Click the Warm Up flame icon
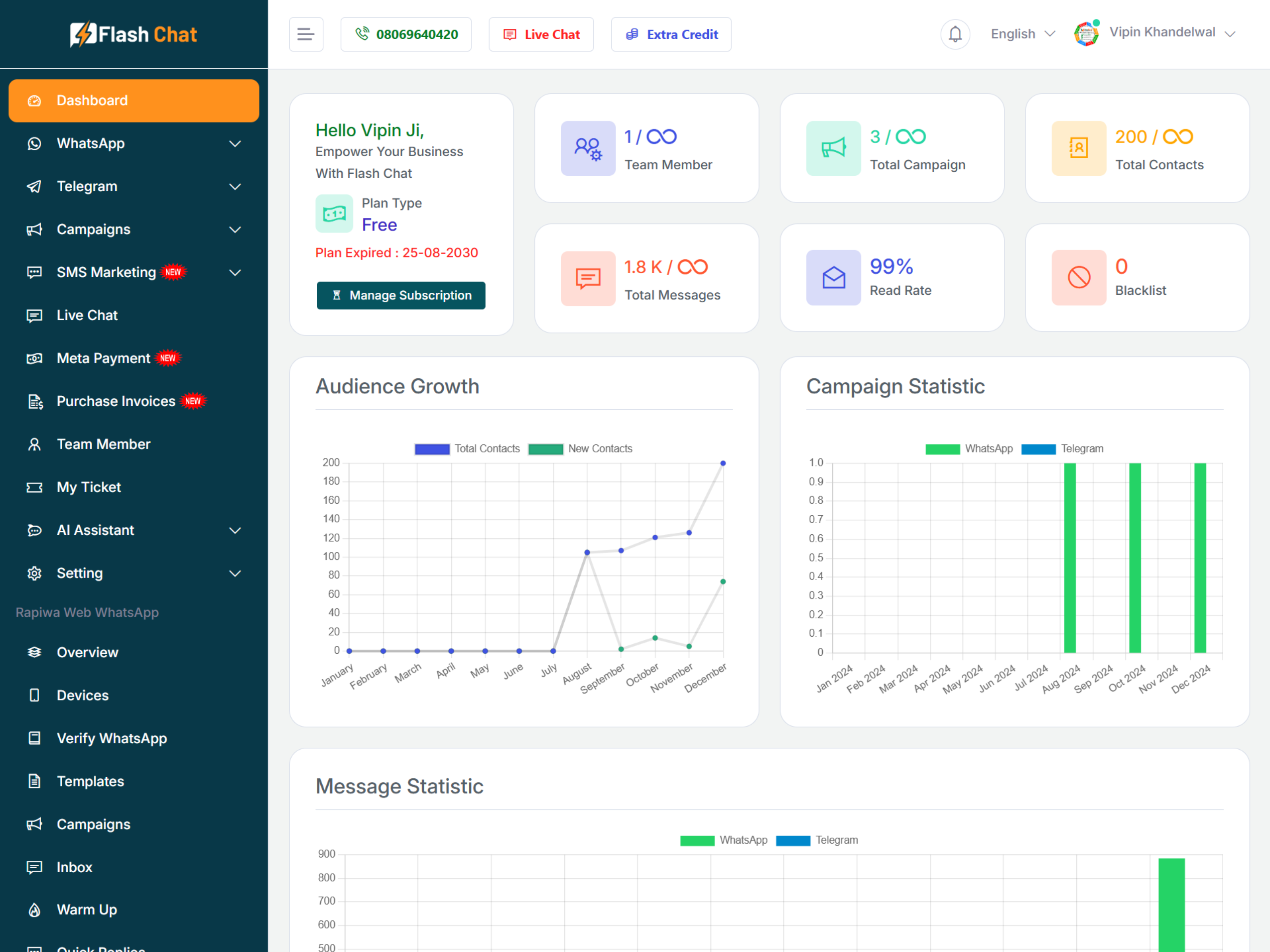 pos(35,910)
